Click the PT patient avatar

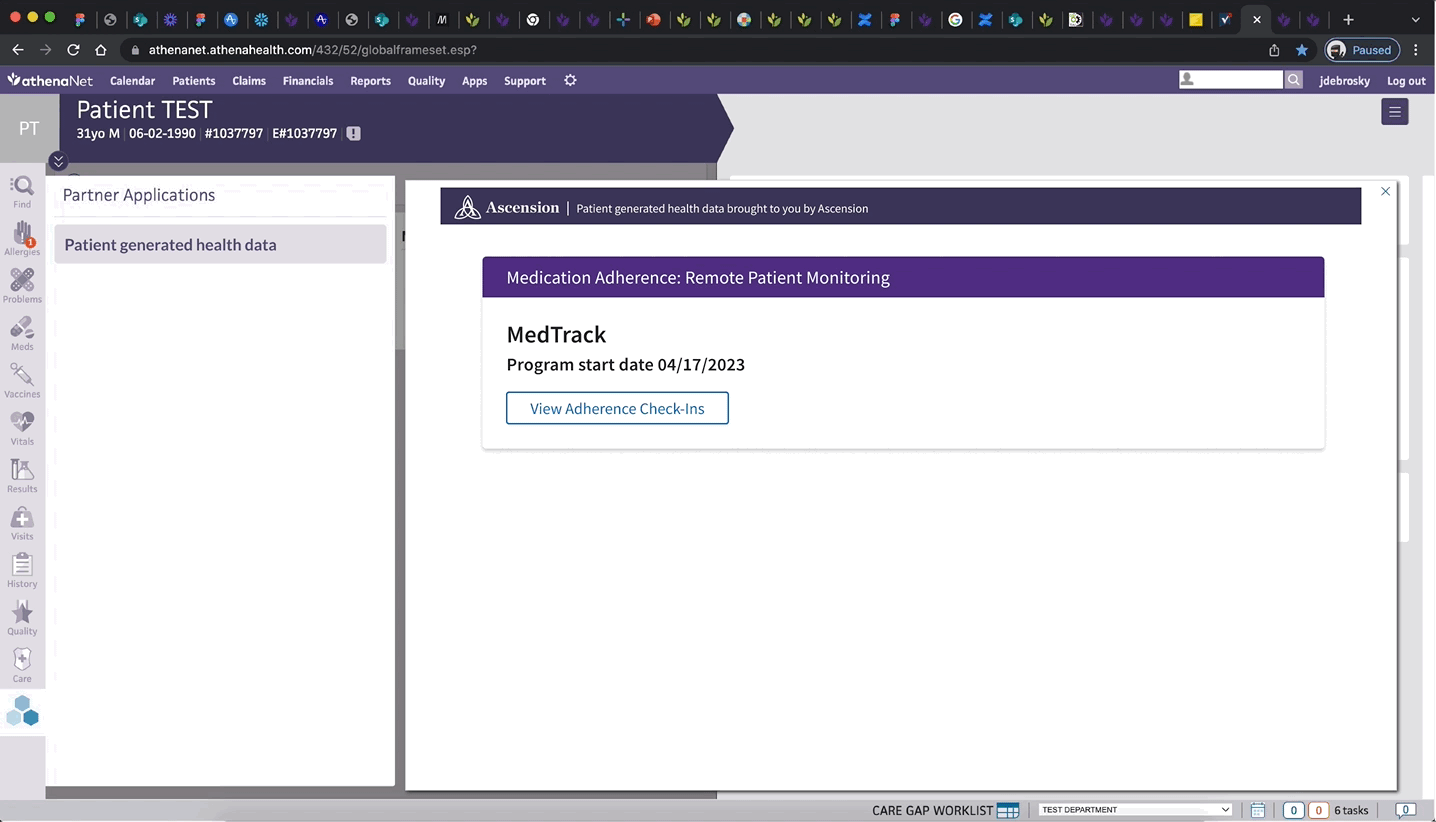point(29,128)
